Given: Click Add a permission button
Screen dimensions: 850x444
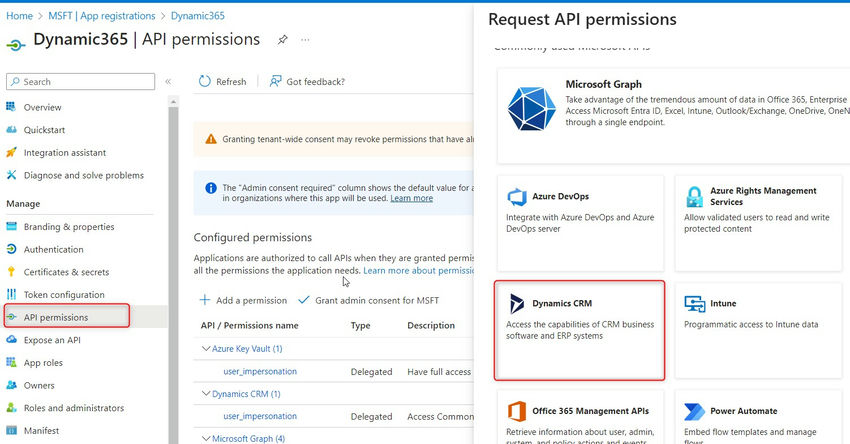Looking at the screenshot, I should pyautogui.click(x=243, y=300).
